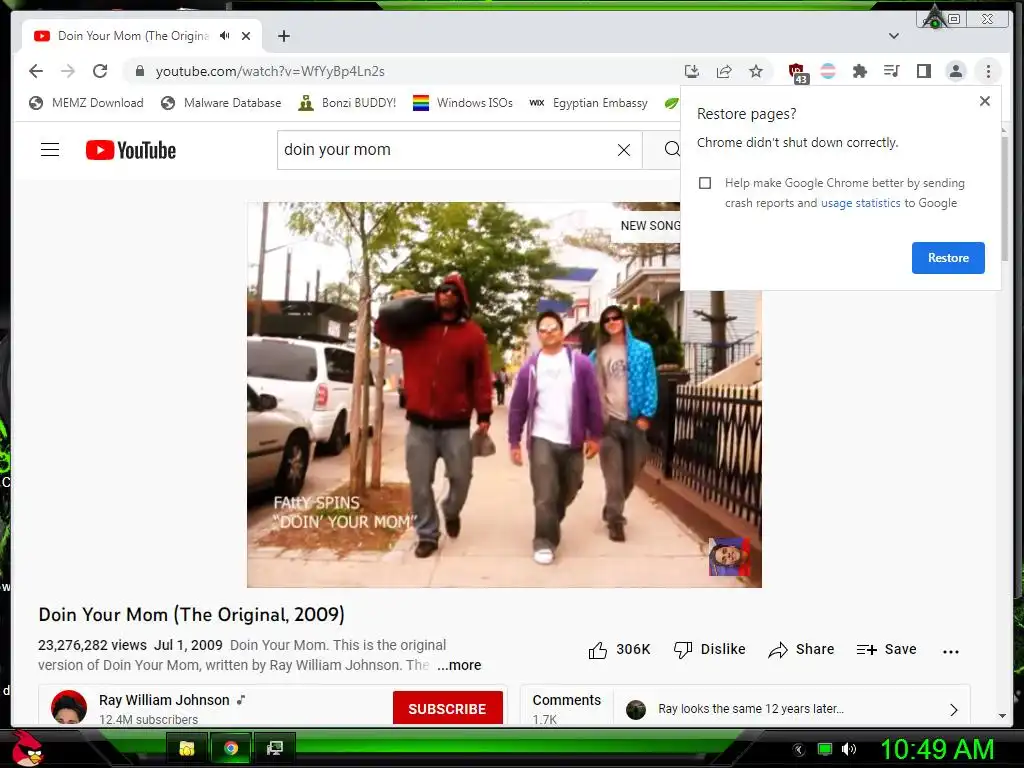Open the Malware Database bookmark
The width and height of the screenshot is (1024, 768).
pos(221,103)
